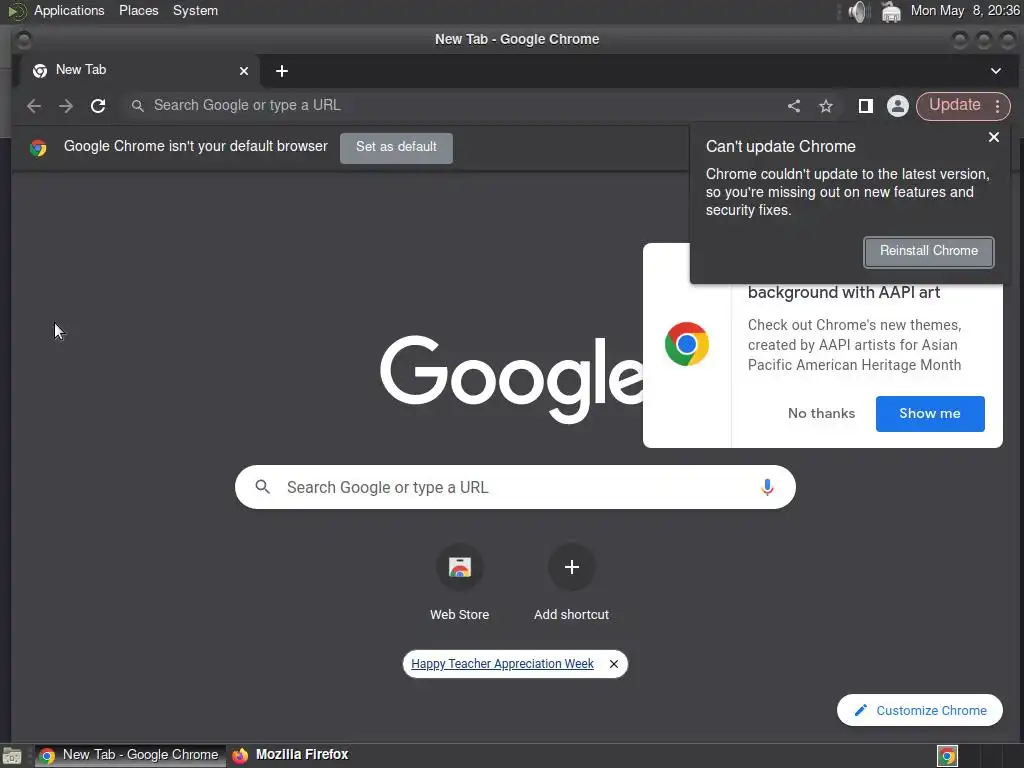
Task: Start voice search with the microphone icon
Action: click(x=767, y=487)
